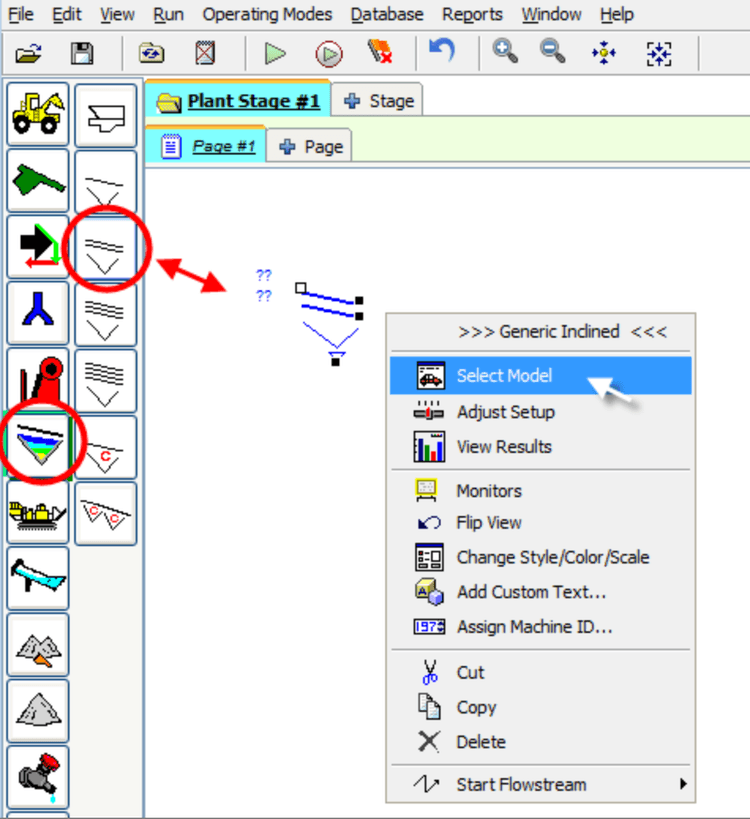Screen dimensions: 750x819
Task: Pick the blue splitter Y icon
Action: 38,312
